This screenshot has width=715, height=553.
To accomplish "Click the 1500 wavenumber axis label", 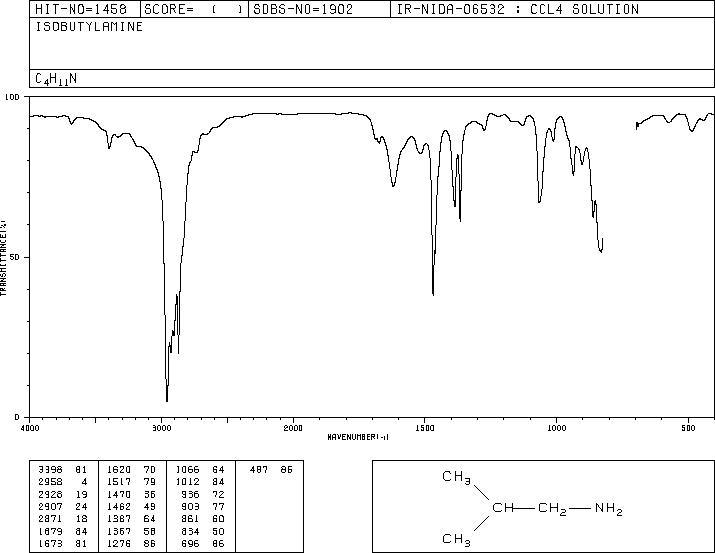I will [x=425, y=428].
